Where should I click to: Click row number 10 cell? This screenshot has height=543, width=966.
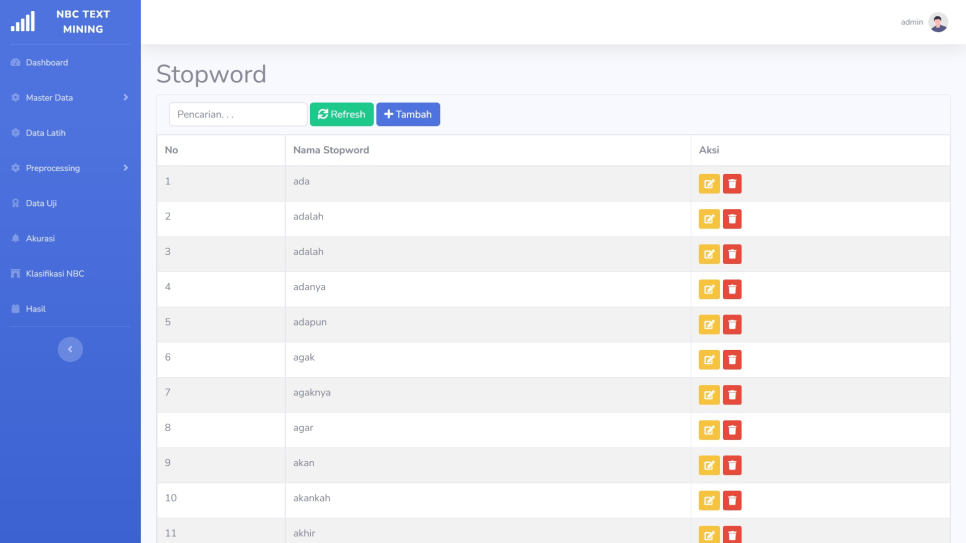[x=221, y=500]
